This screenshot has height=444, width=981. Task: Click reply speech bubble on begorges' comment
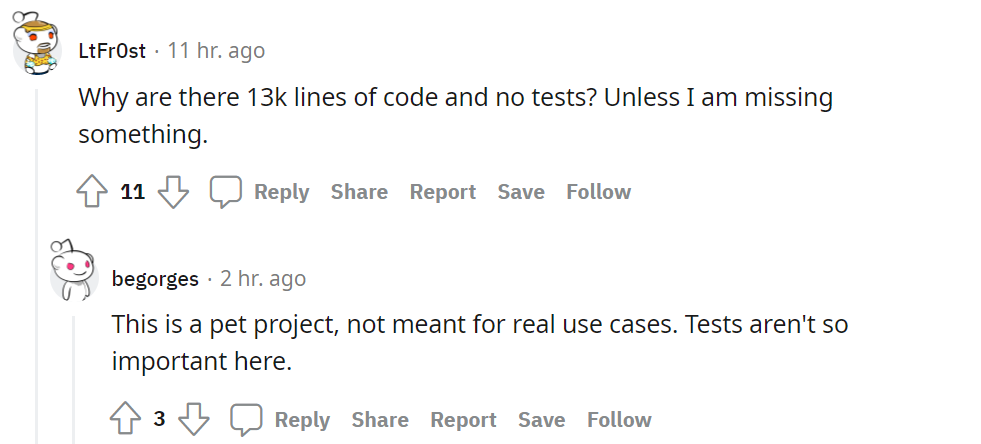[246, 420]
